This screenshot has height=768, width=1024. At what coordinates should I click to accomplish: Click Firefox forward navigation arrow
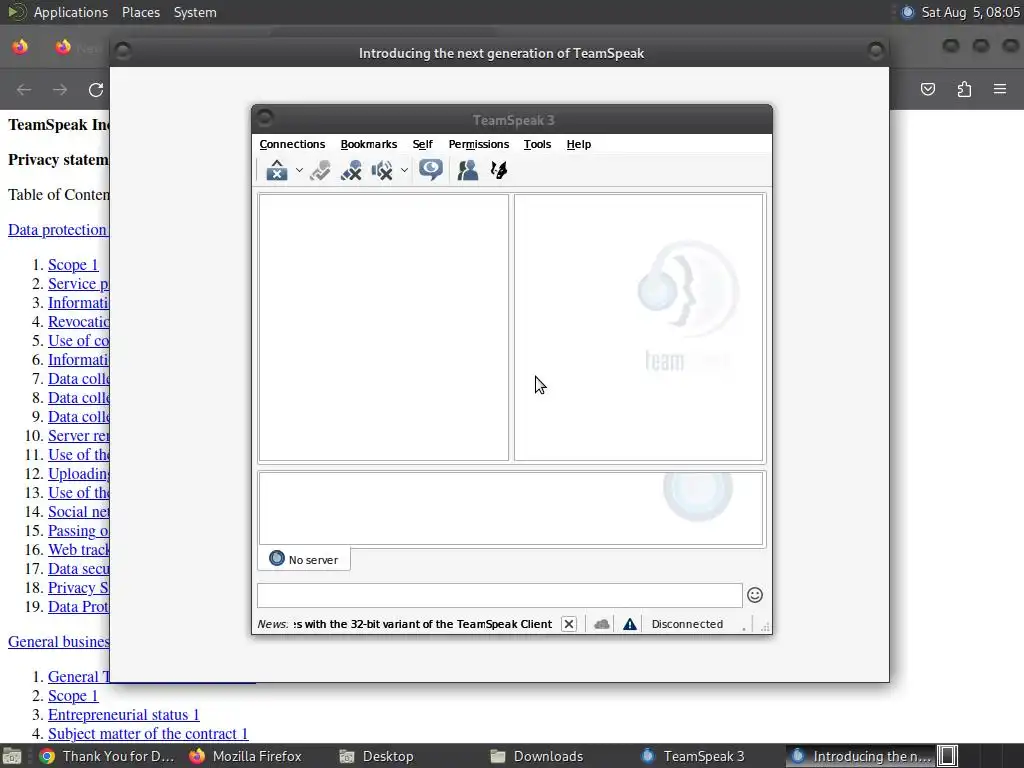tap(60, 89)
